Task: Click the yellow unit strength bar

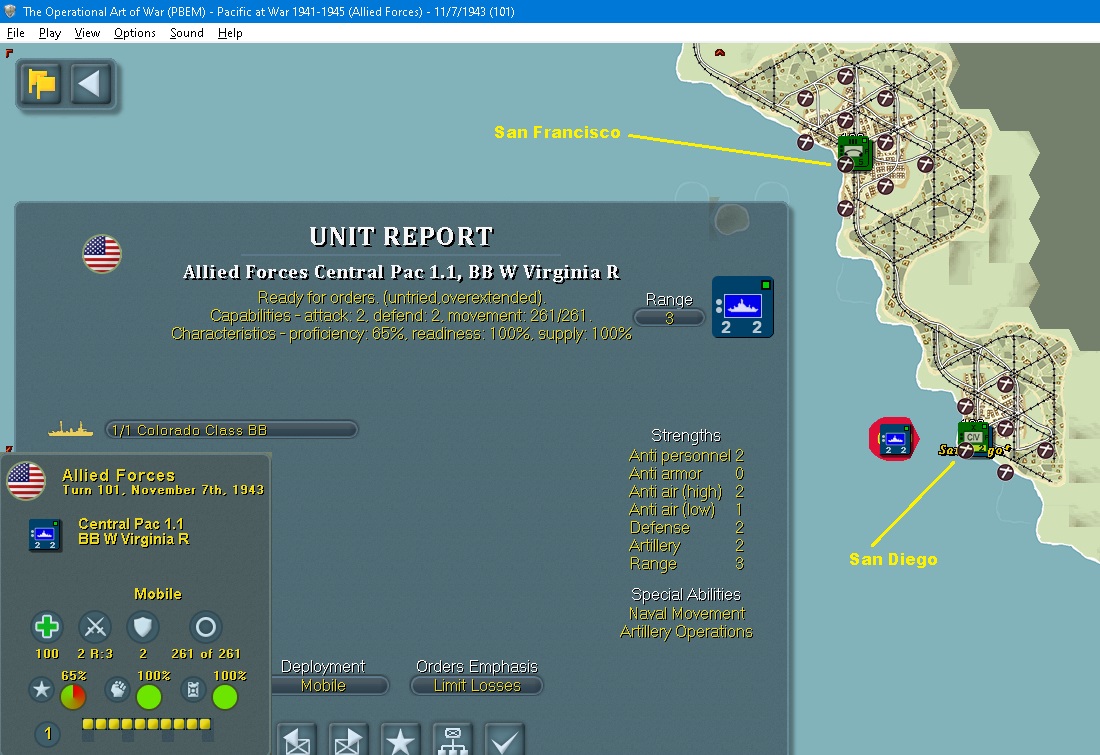Action: pos(146,724)
